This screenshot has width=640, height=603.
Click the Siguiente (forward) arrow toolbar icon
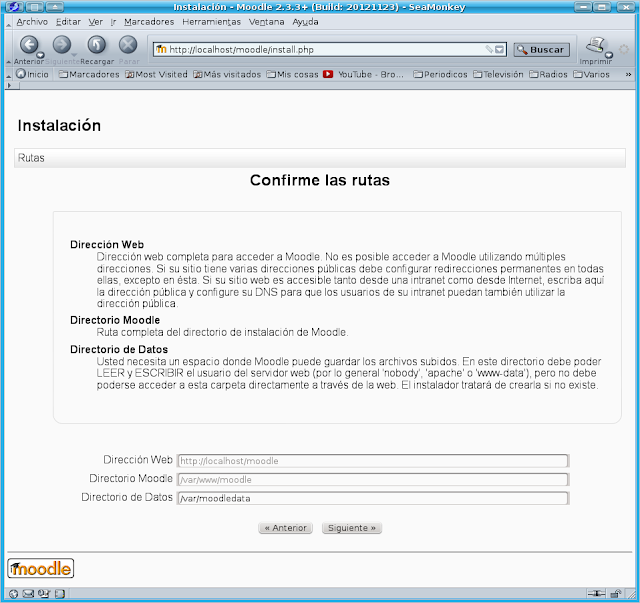[x=62, y=45]
